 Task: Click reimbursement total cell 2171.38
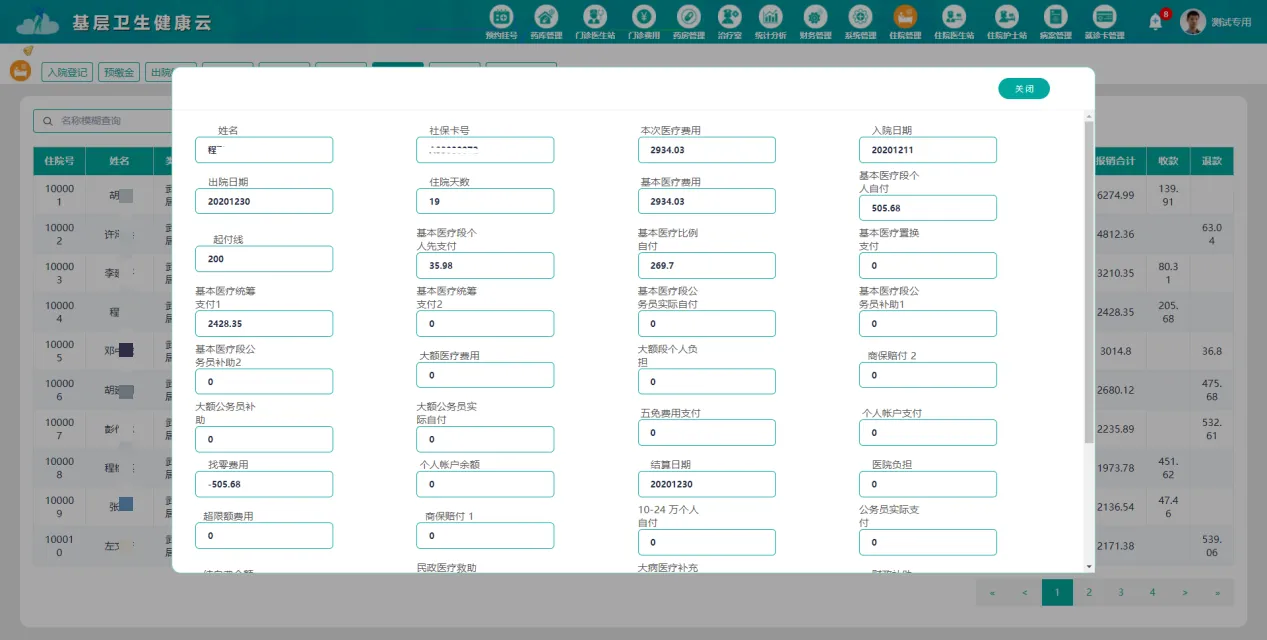click(1115, 546)
